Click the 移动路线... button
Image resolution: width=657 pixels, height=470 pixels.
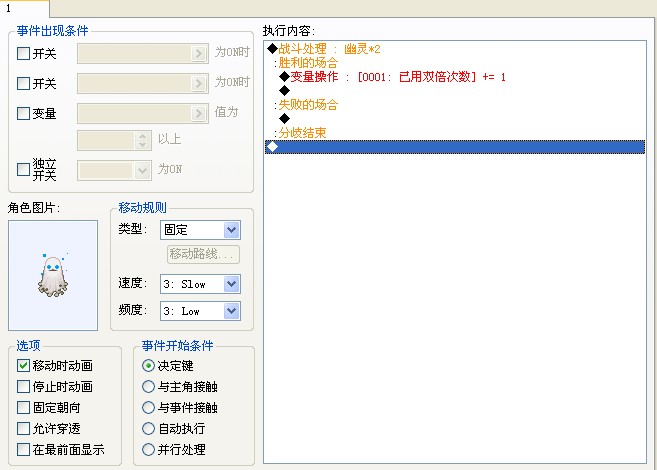point(204,254)
